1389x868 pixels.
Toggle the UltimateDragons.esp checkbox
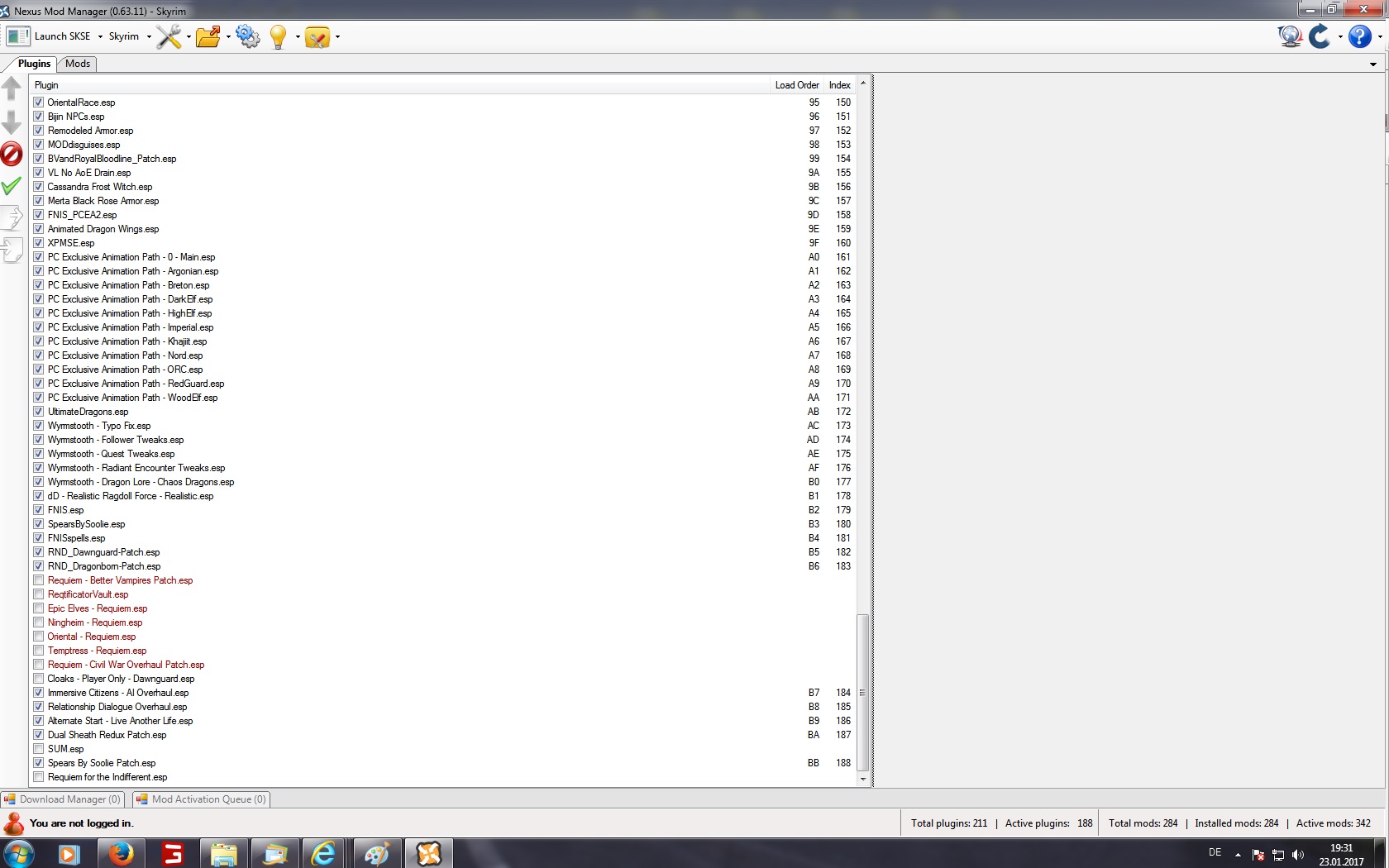click(x=38, y=412)
